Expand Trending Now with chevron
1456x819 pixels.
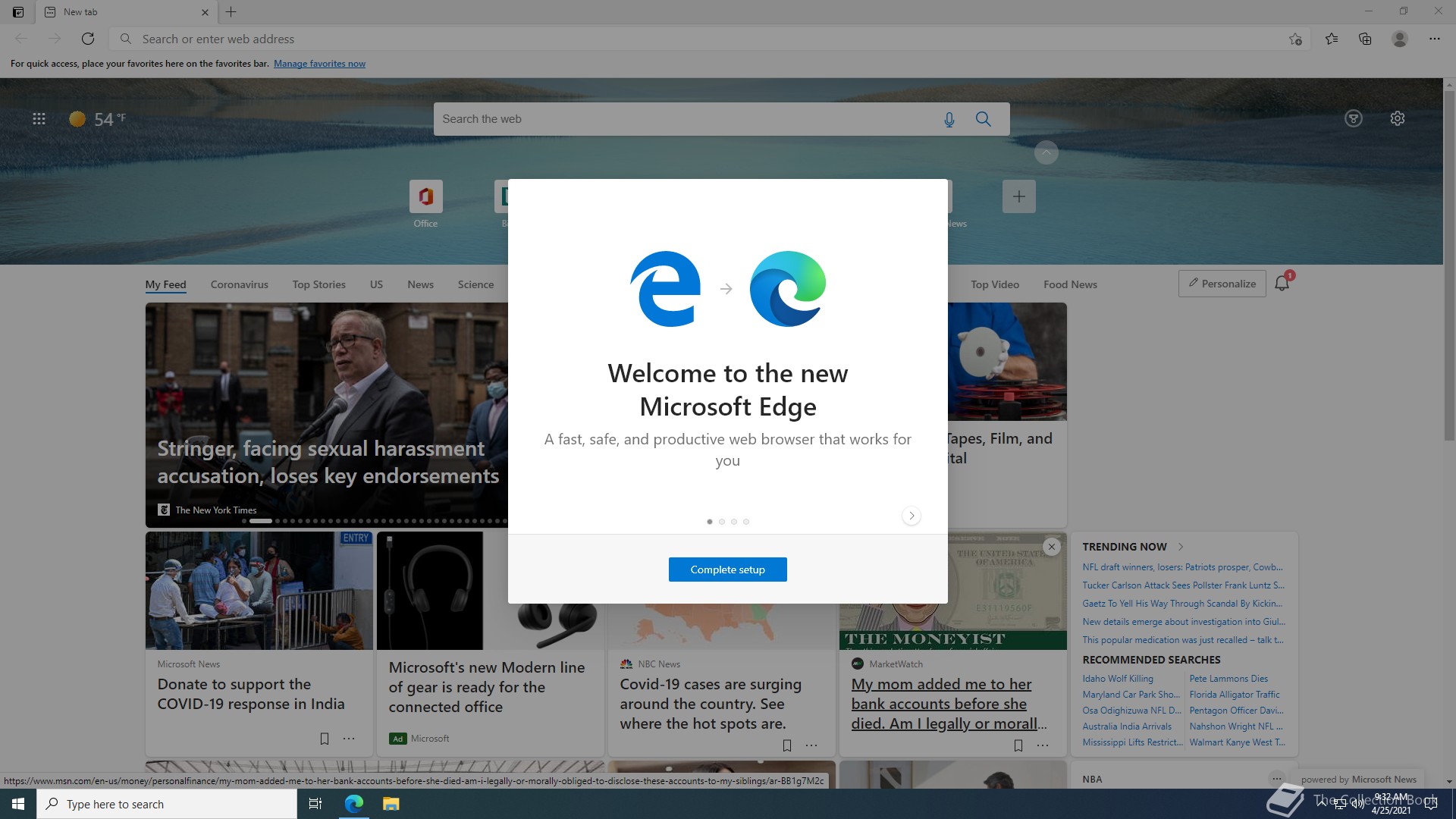1181,547
